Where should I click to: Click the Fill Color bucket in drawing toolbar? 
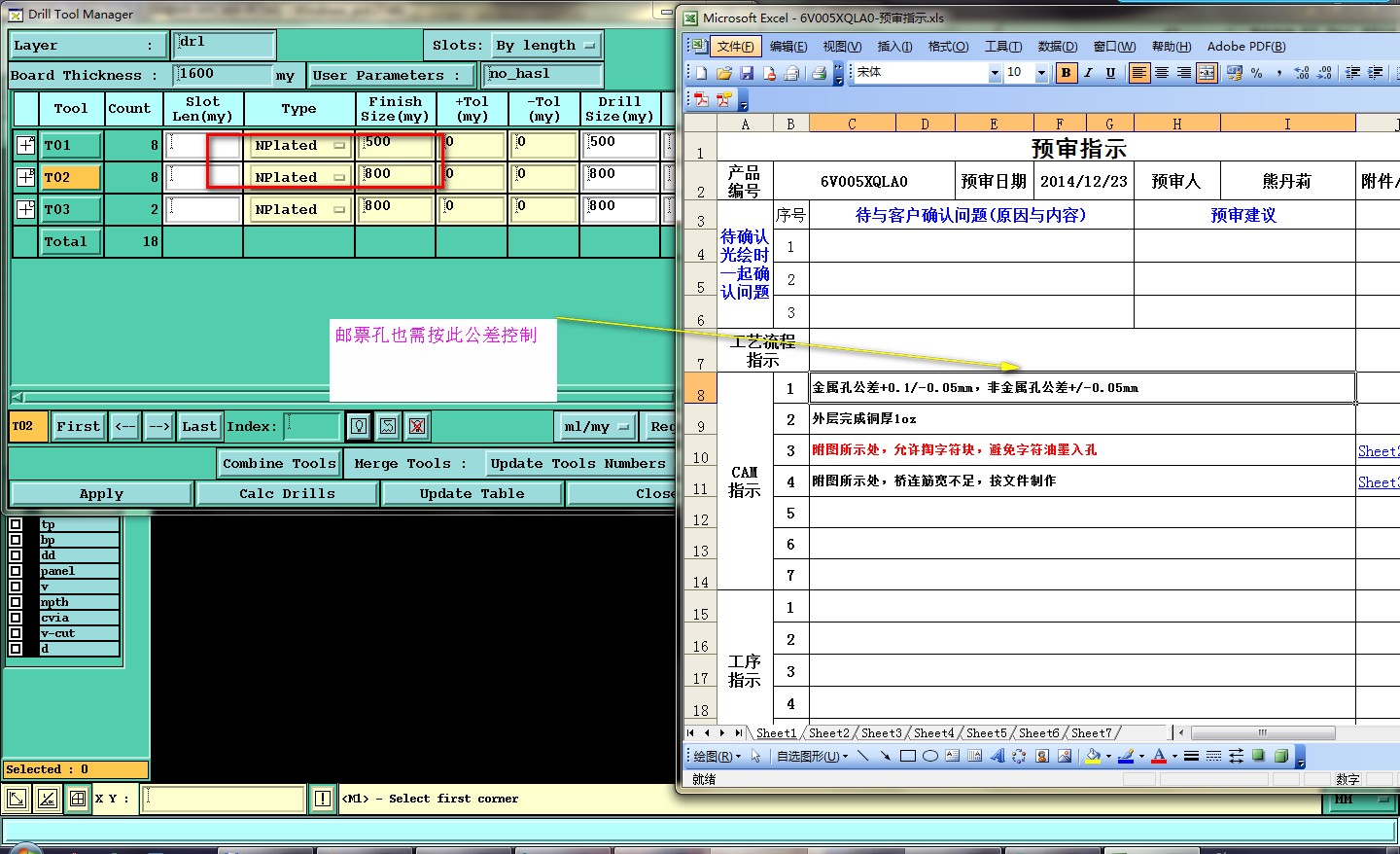[1093, 756]
